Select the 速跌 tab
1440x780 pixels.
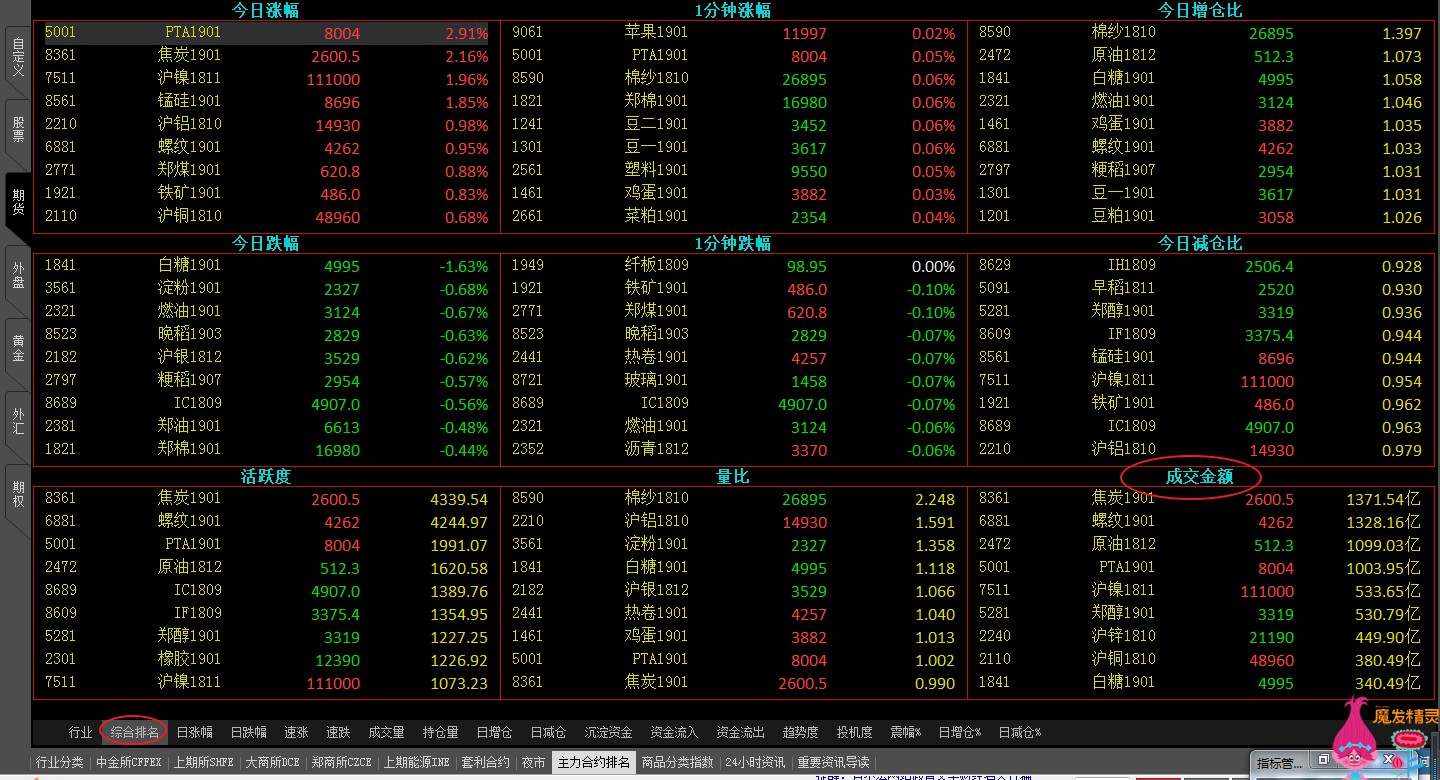pos(338,733)
